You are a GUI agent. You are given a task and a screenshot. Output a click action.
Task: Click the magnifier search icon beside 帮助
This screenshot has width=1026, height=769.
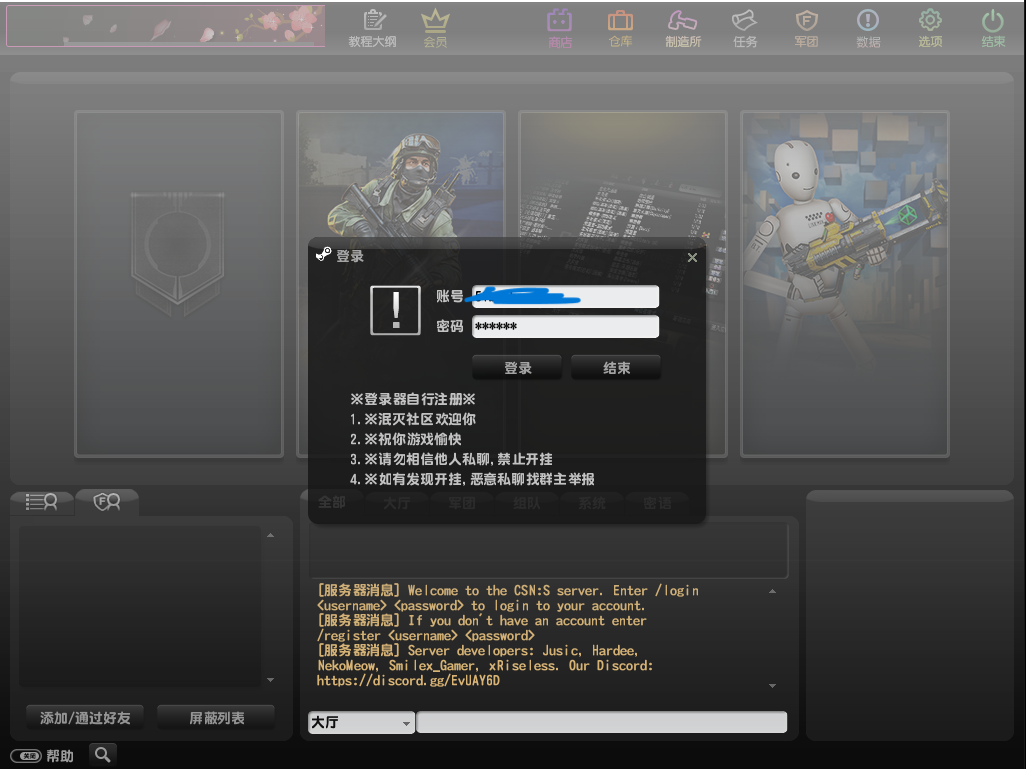coord(103,755)
